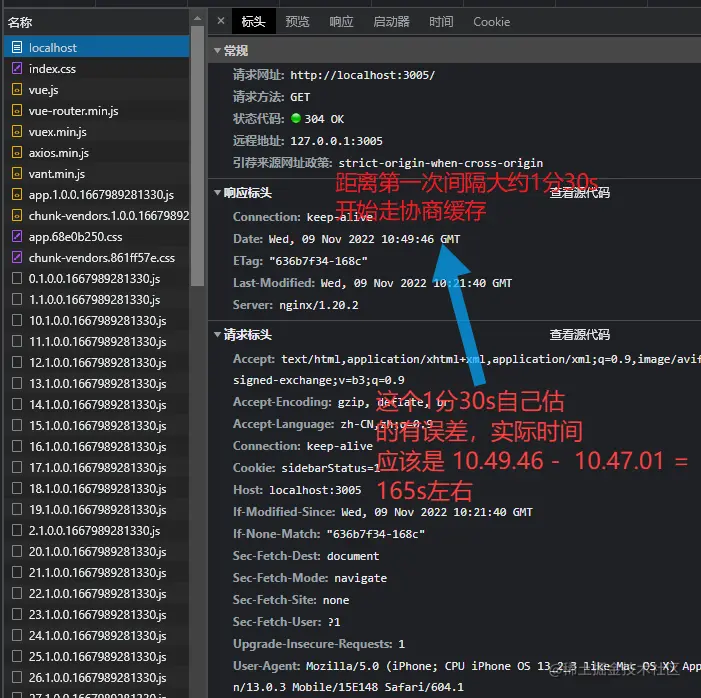Open the 预览 preview tab
Image resolution: width=701 pixels, height=698 pixels.
coord(297,21)
